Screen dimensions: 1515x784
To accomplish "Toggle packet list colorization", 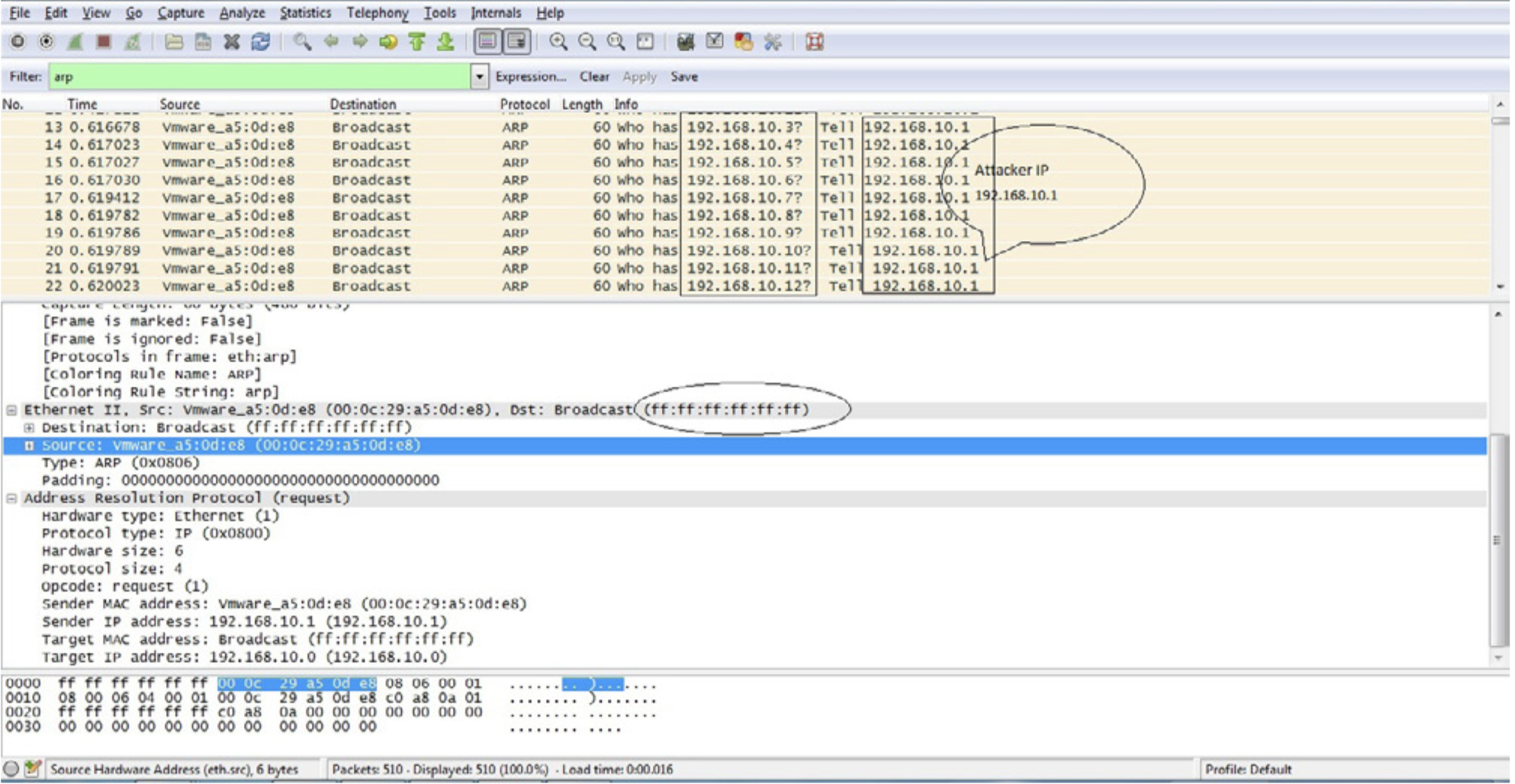I will click(x=488, y=42).
